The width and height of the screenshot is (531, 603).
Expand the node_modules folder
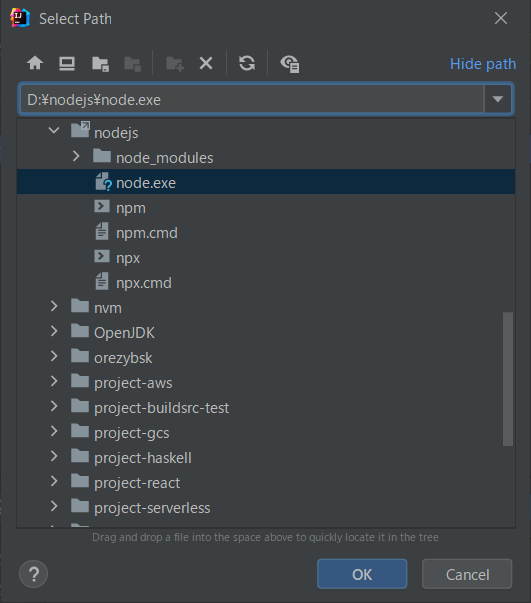coord(76,156)
